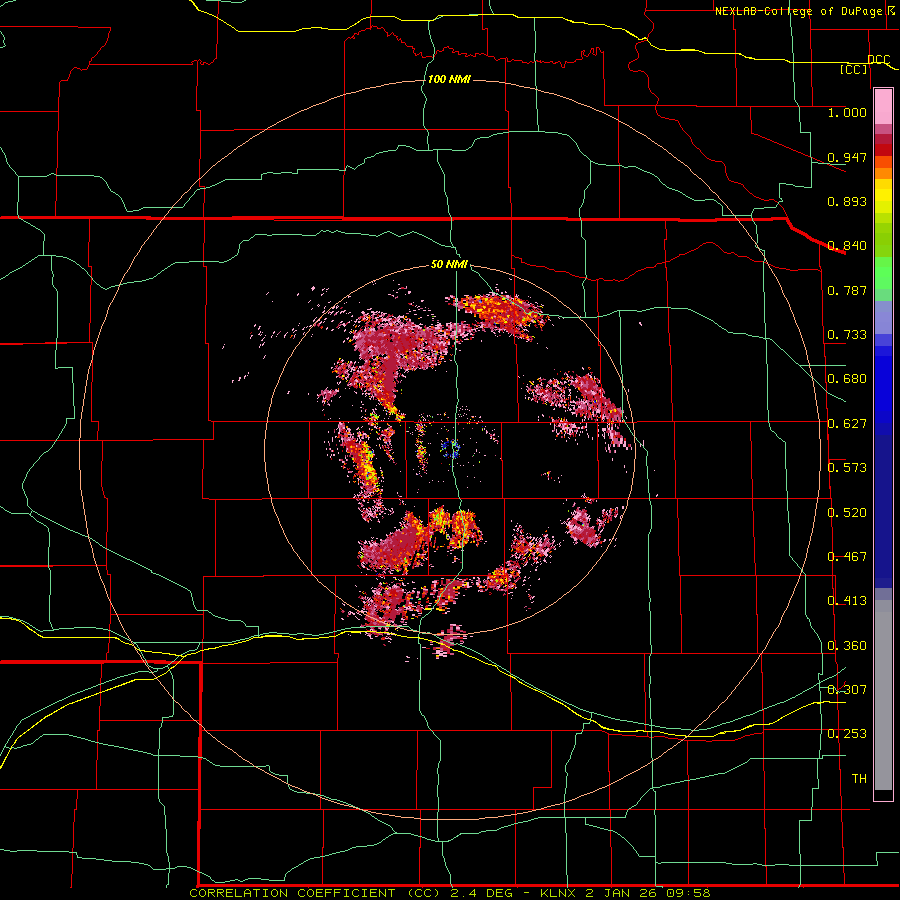The image size is (900, 900).
Task: Click the 0.253 scale value
Action: pyautogui.click(x=847, y=734)
